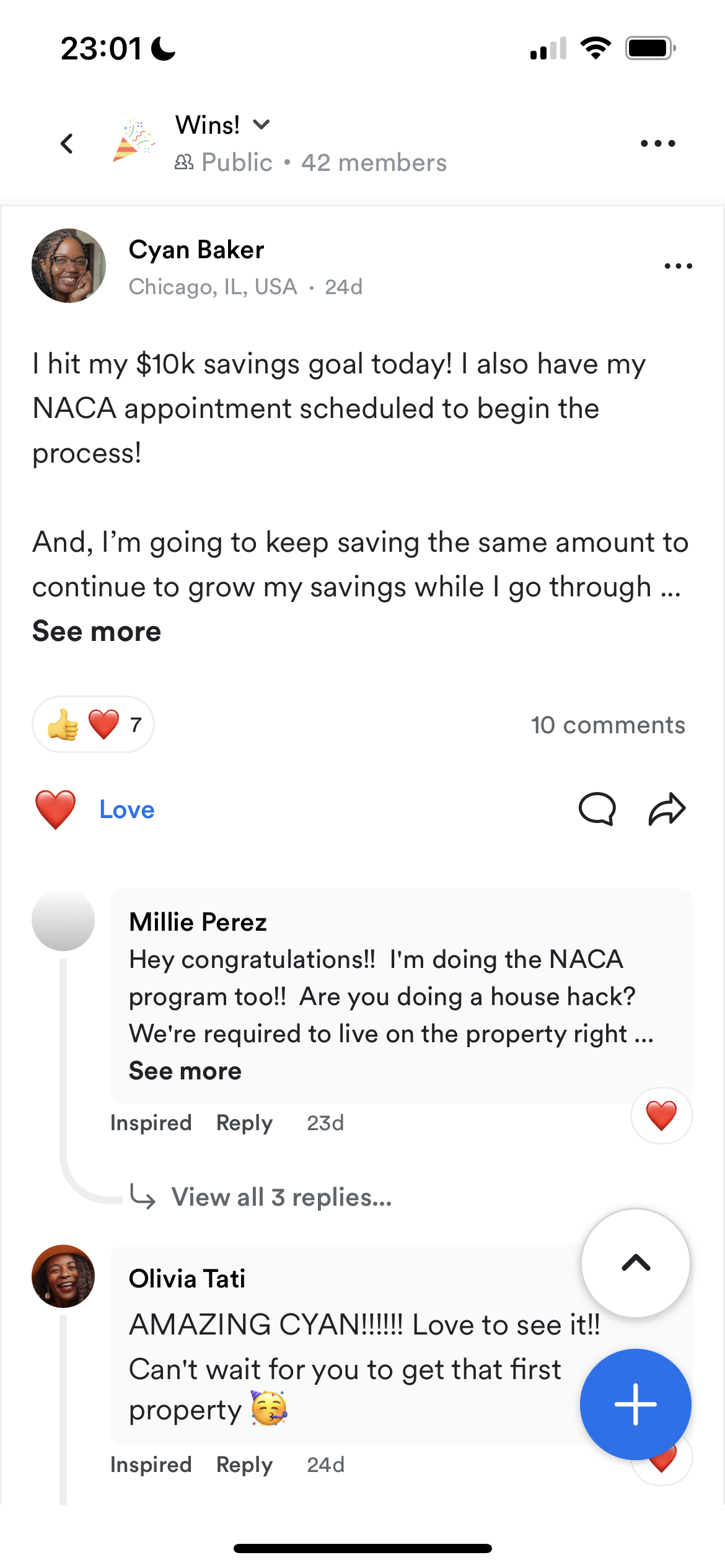The height and width of the screenshot is (1568, 725).
Task: Open the Wins! group options menu
Action: coord(658,144)
